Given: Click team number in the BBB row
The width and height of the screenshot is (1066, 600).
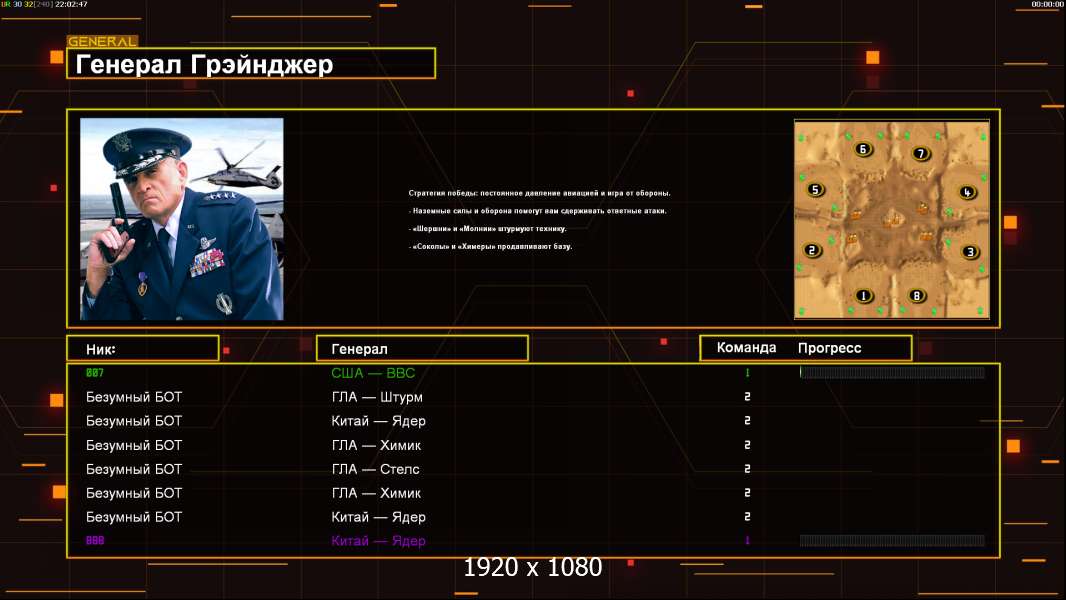Looking at the screenshot, I should [747, 541].
